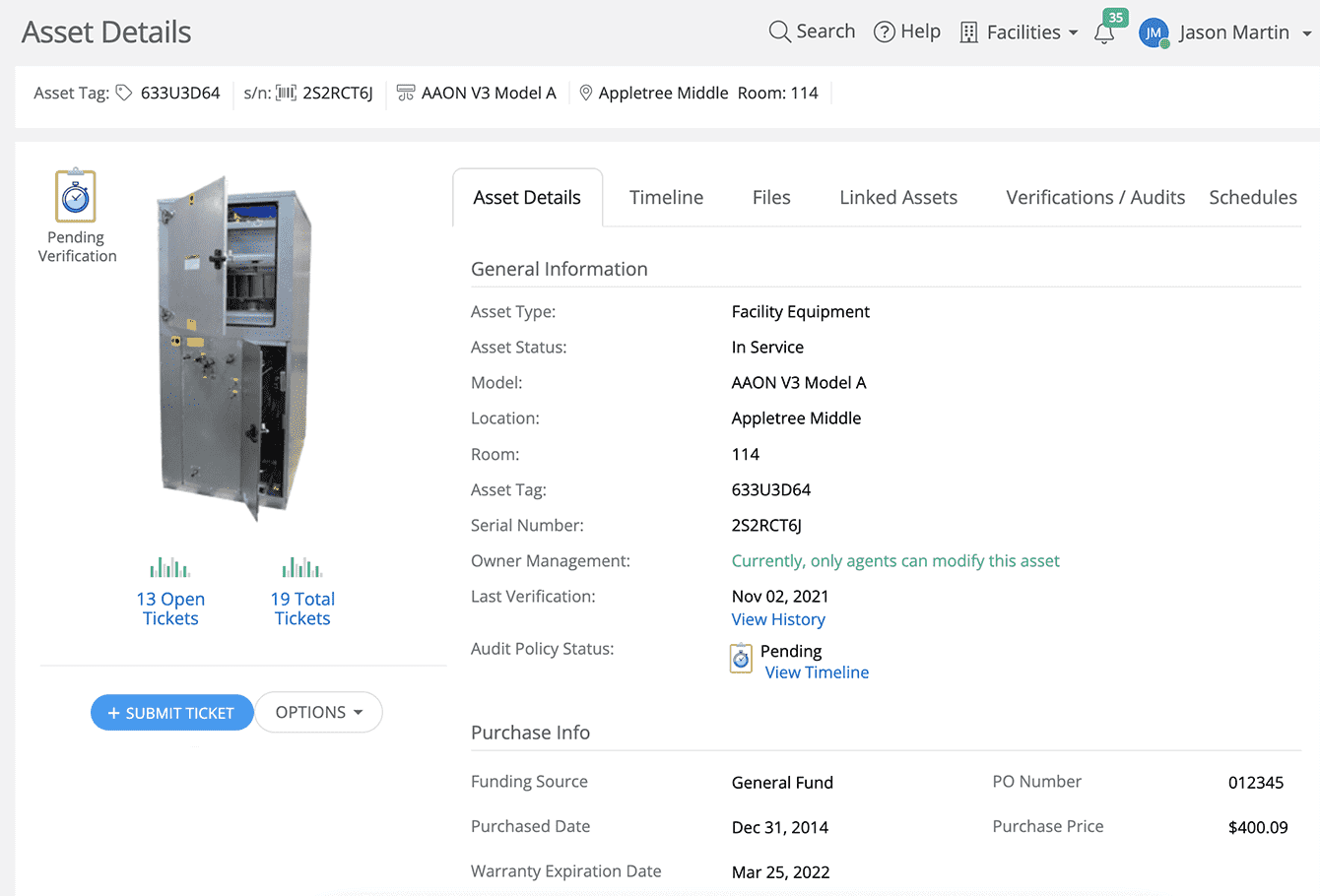The height and width of the screenshot is (896, 1320).
Task: Click the location pin icon beside Appletree Middle
Action: (x=585, y=92)
